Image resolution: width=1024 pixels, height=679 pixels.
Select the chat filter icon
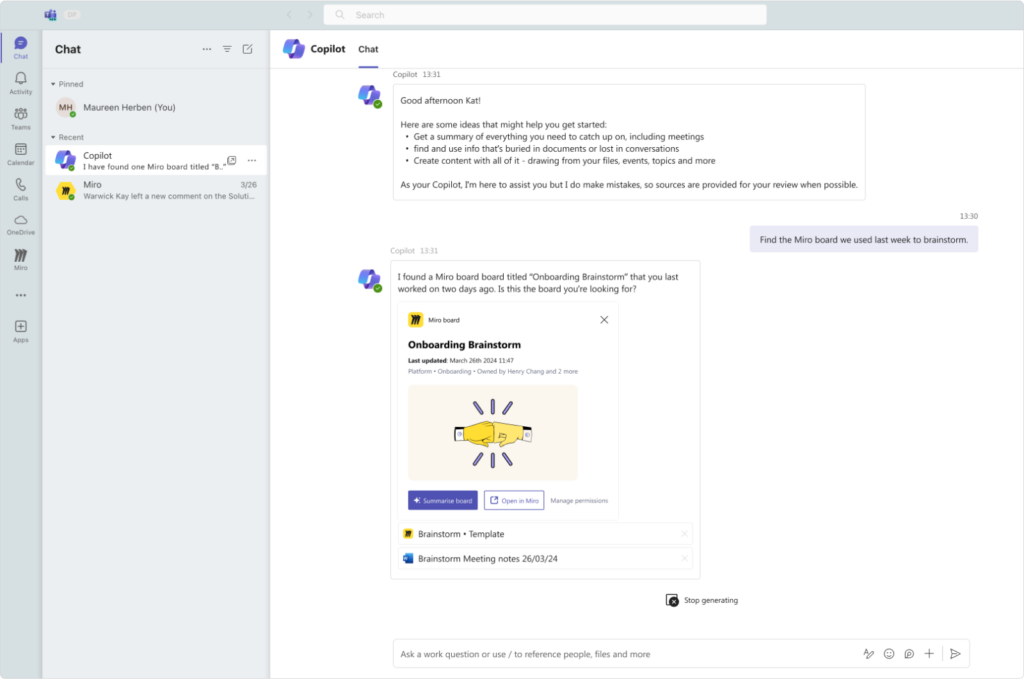[x=228, y=48]
